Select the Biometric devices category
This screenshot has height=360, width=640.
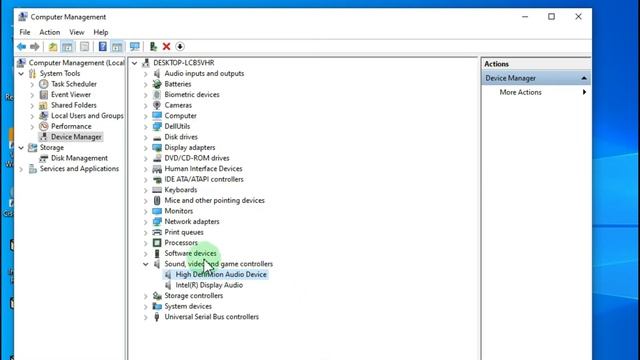[x=192, y=95]
